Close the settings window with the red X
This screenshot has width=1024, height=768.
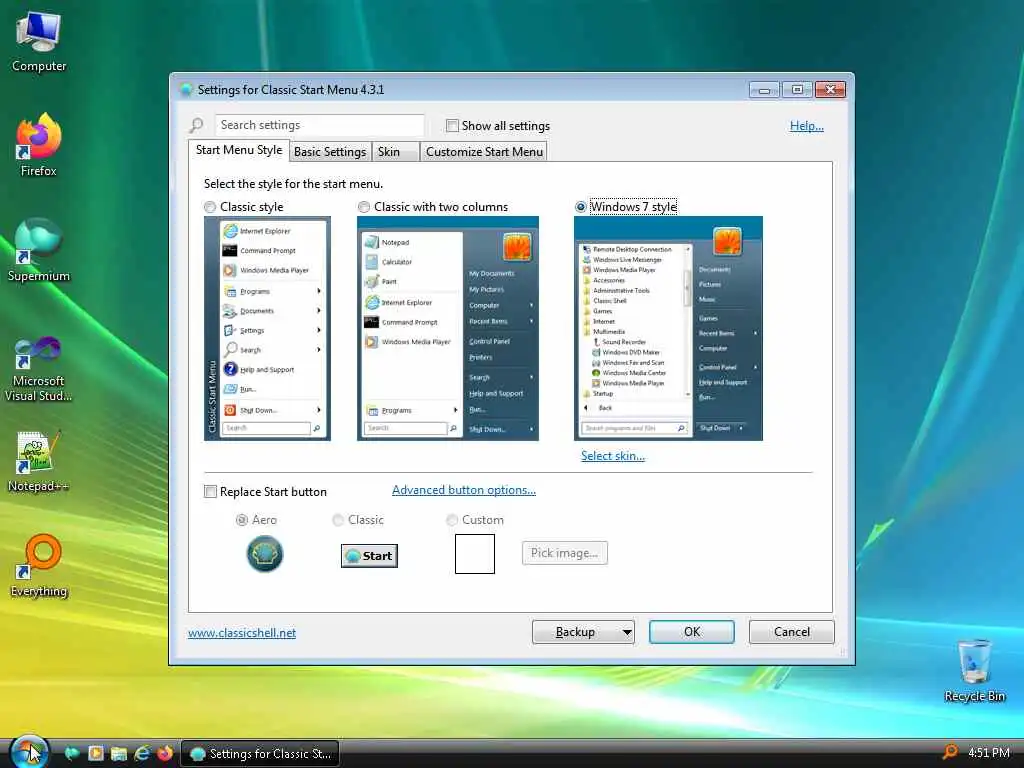pyautogui.click(x=830, y=89)
